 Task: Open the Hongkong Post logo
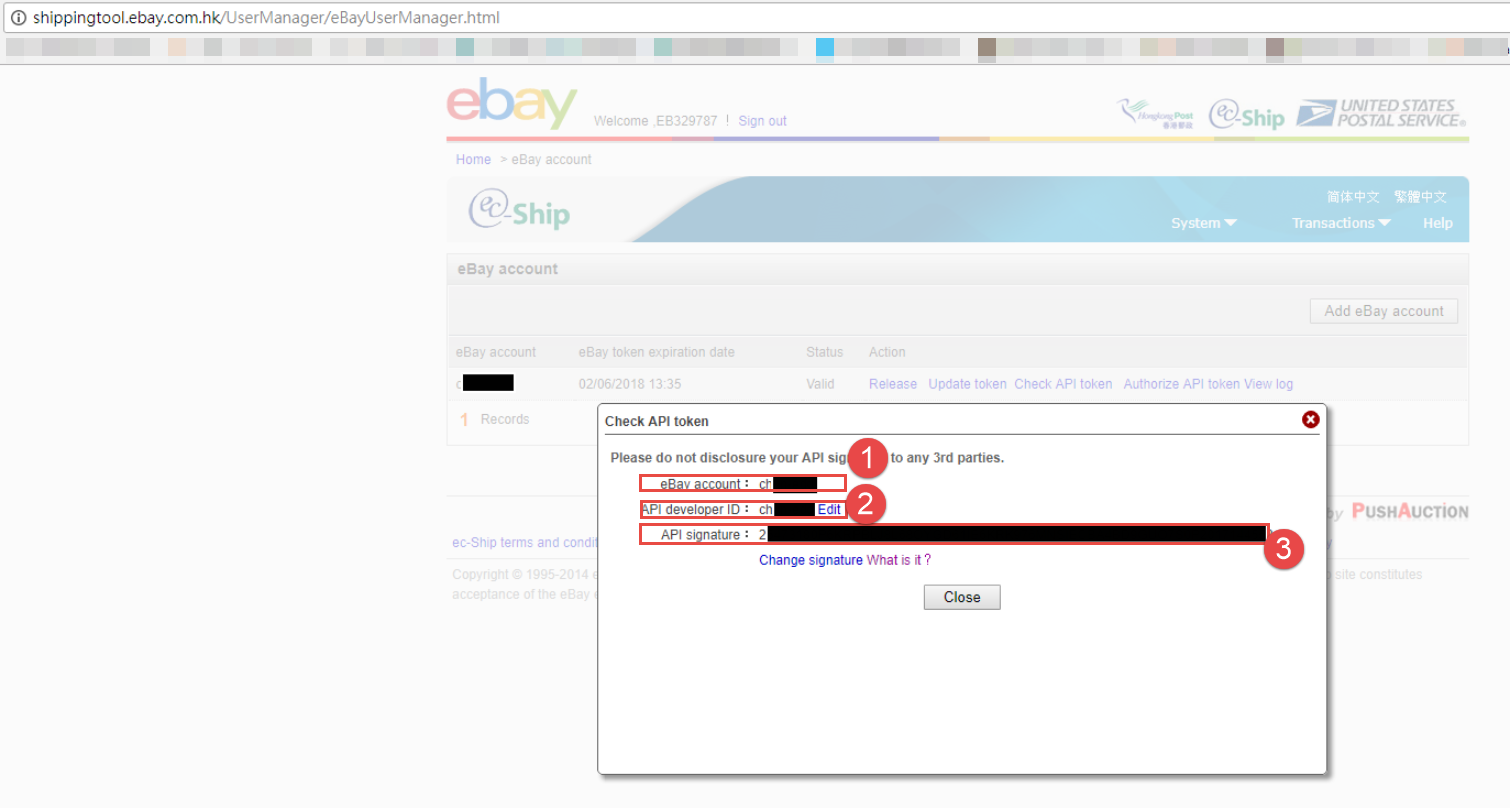pos(1157,115)
